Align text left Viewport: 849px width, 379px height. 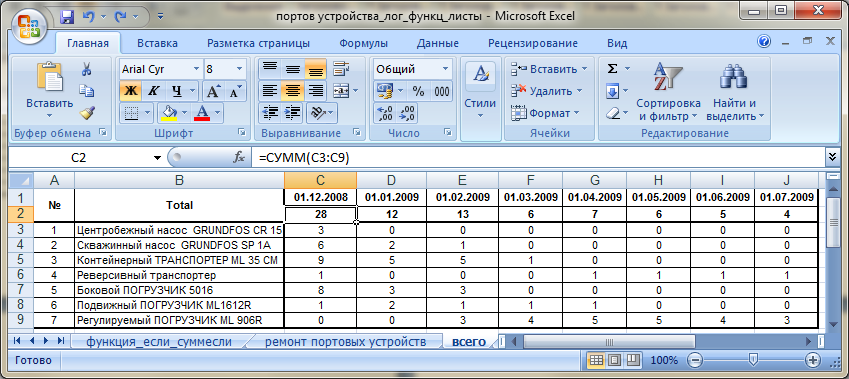[270, 91]
